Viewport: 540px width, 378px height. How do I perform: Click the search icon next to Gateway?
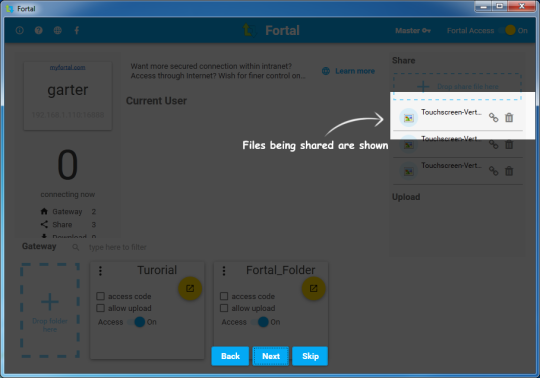tap(75, 247)
